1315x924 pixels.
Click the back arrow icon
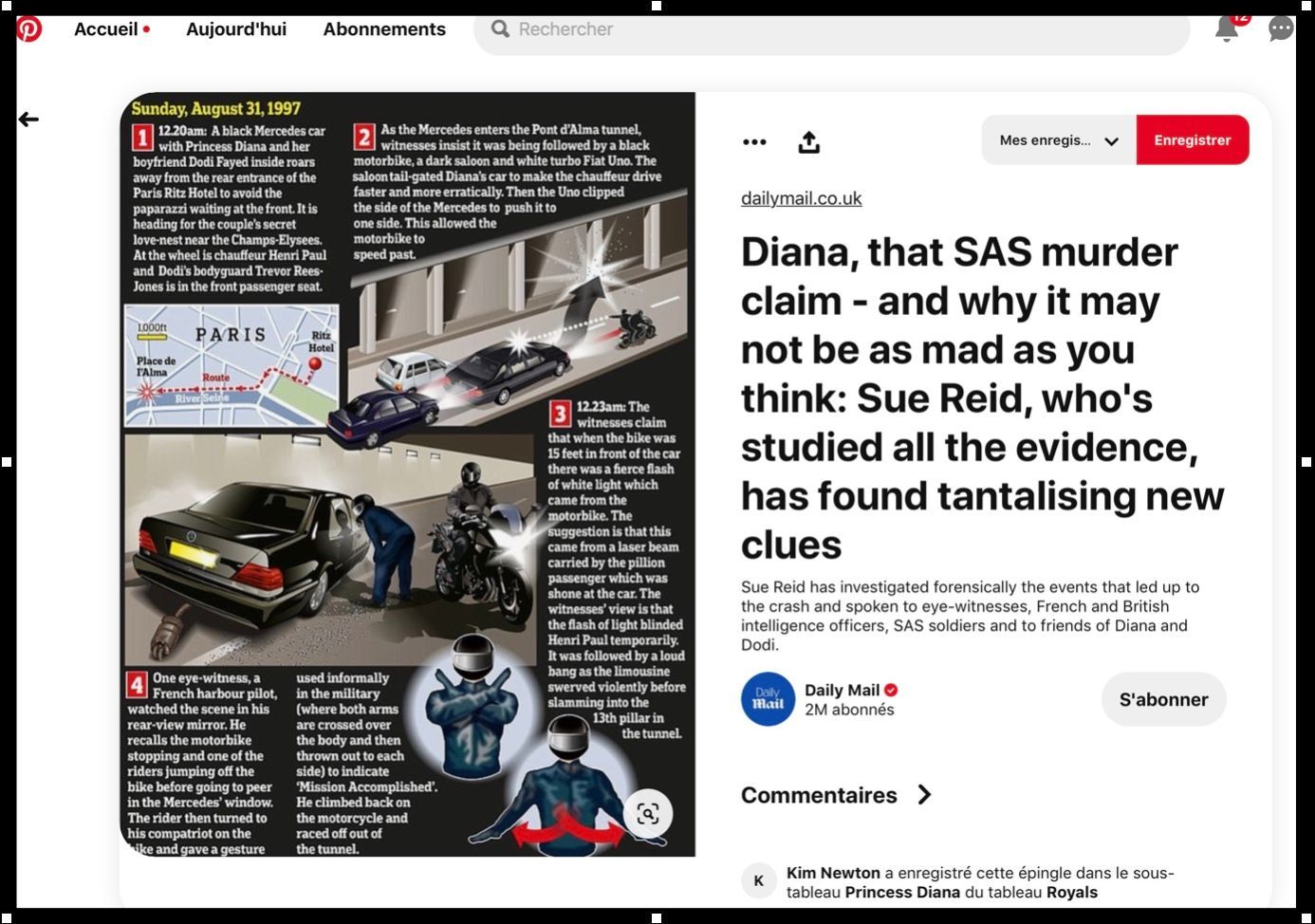click(29, 120)
